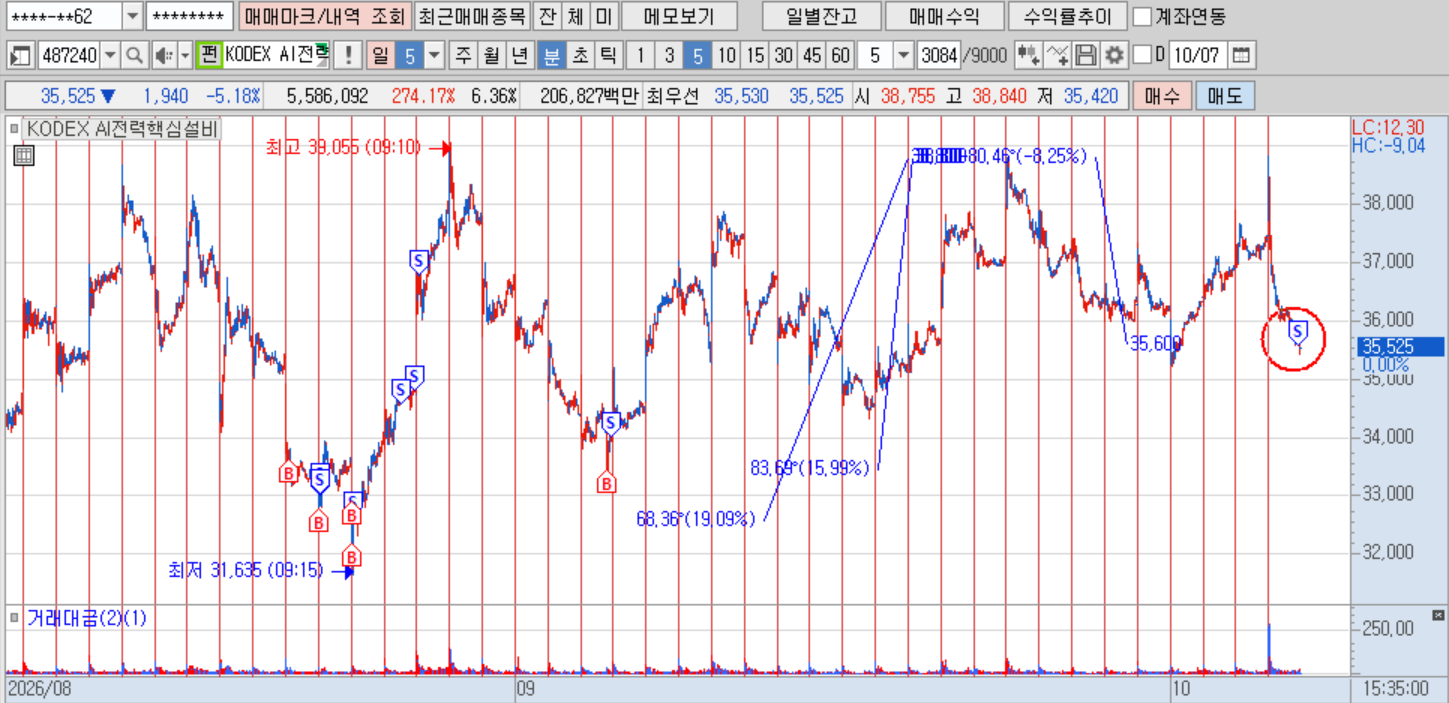Click the blue 매도 sell button
Image resolution: width=1449 pixels, height=703 pixels.
pos(1225,96)
